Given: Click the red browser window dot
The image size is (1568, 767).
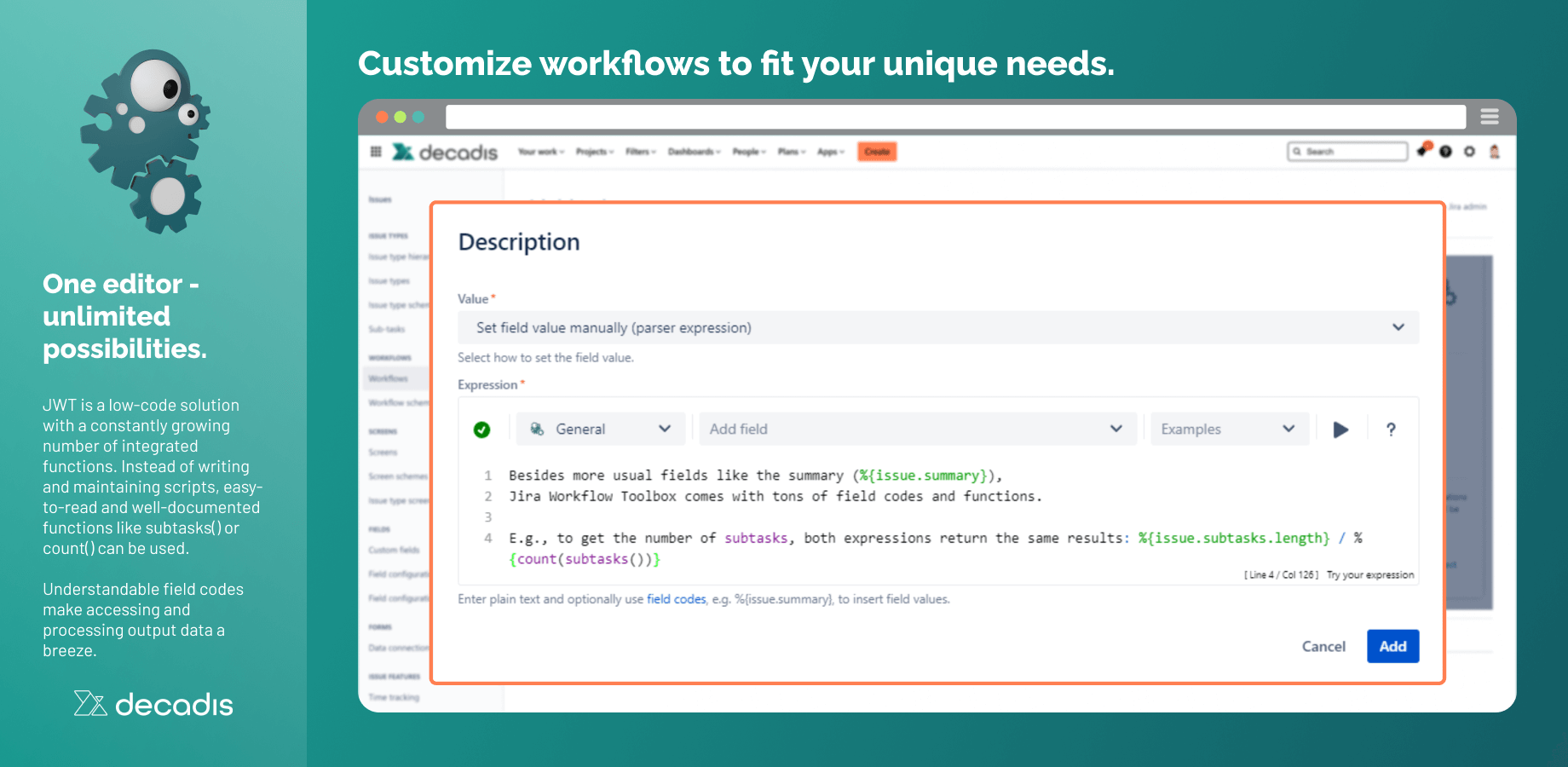Looking at the screenshot, I should coord(382,117).
